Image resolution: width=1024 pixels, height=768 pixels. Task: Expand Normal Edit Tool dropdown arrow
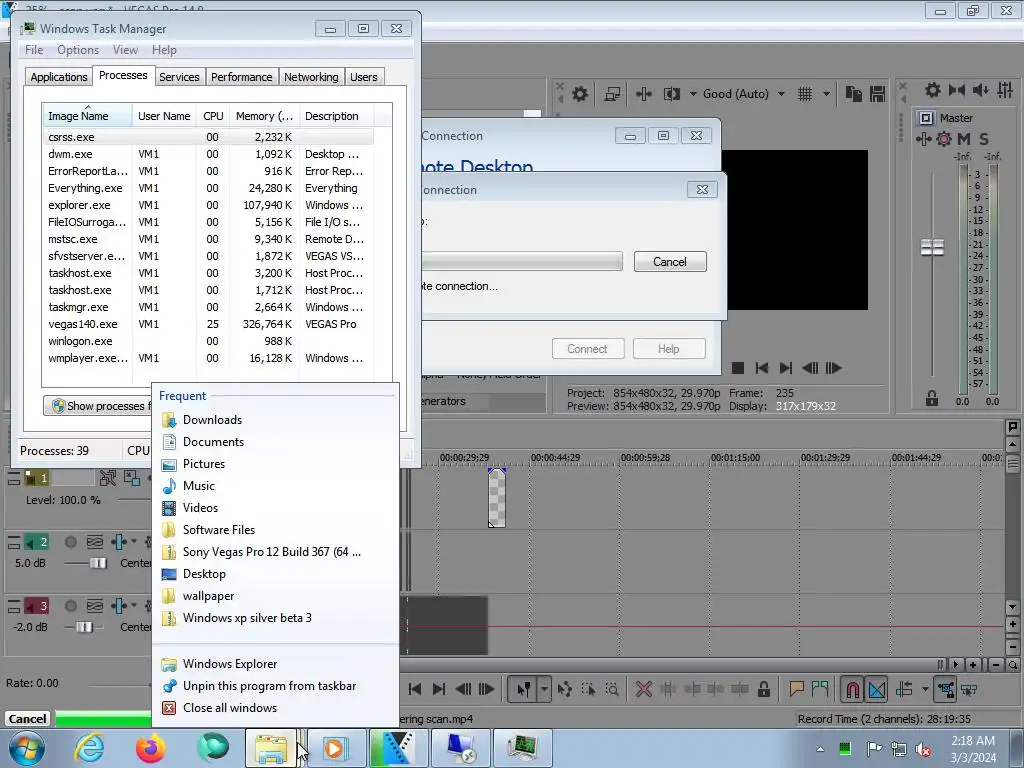[x=544, y=689]
